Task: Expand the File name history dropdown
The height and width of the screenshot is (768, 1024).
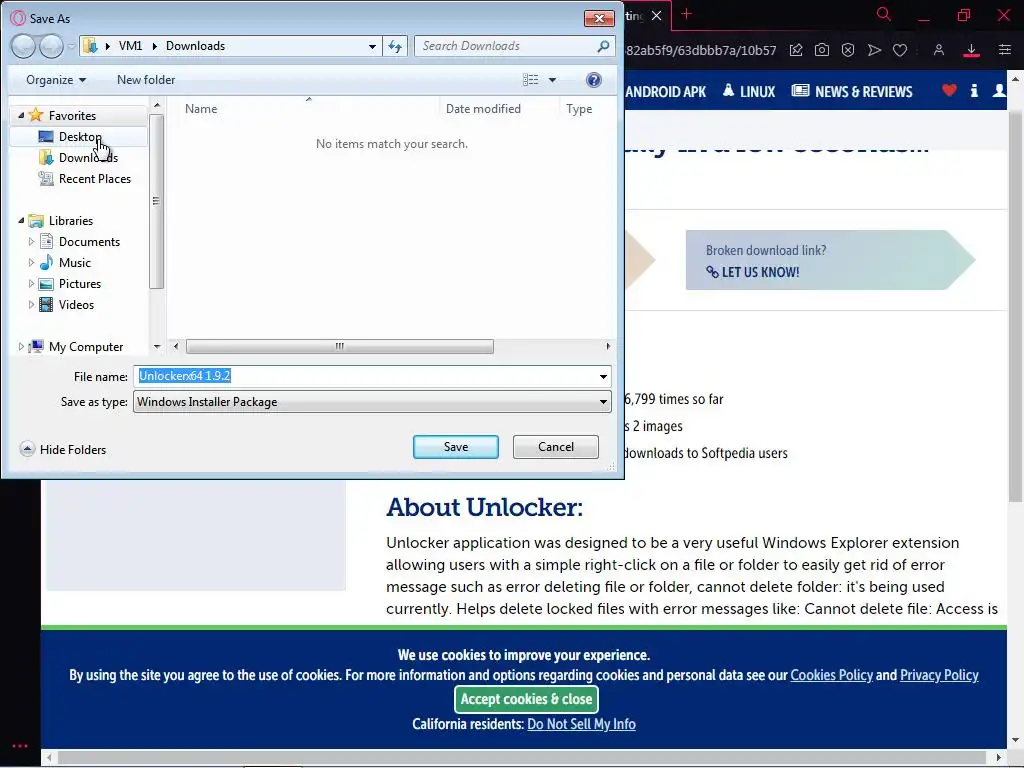Action: (x=603, y=376)
